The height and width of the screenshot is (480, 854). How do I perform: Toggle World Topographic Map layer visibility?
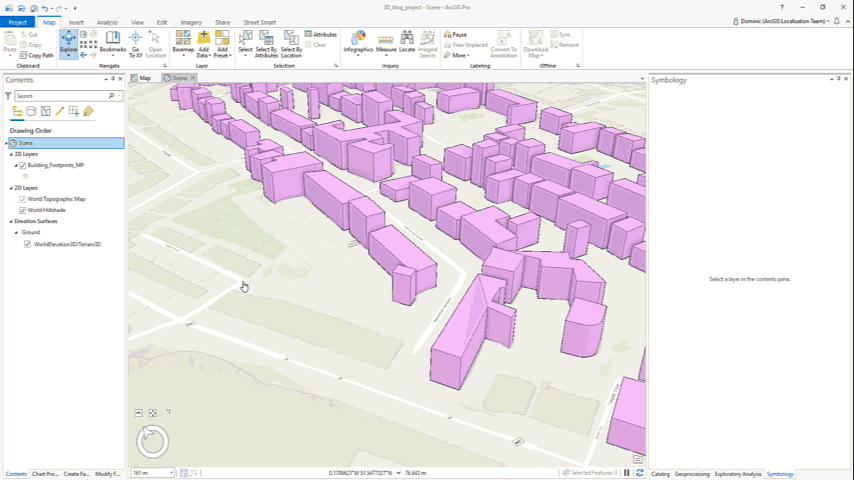pyautogui.click(x=23, y=199)
